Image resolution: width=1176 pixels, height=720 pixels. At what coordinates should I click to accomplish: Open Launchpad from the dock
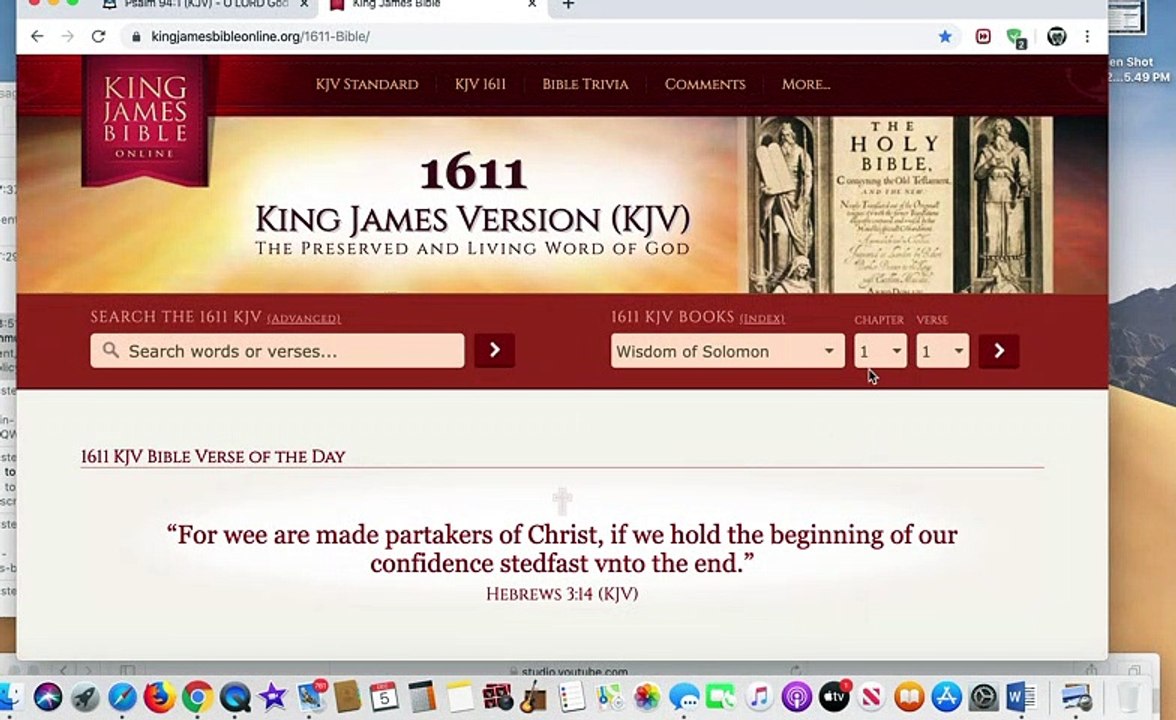[x=85, y=698]
